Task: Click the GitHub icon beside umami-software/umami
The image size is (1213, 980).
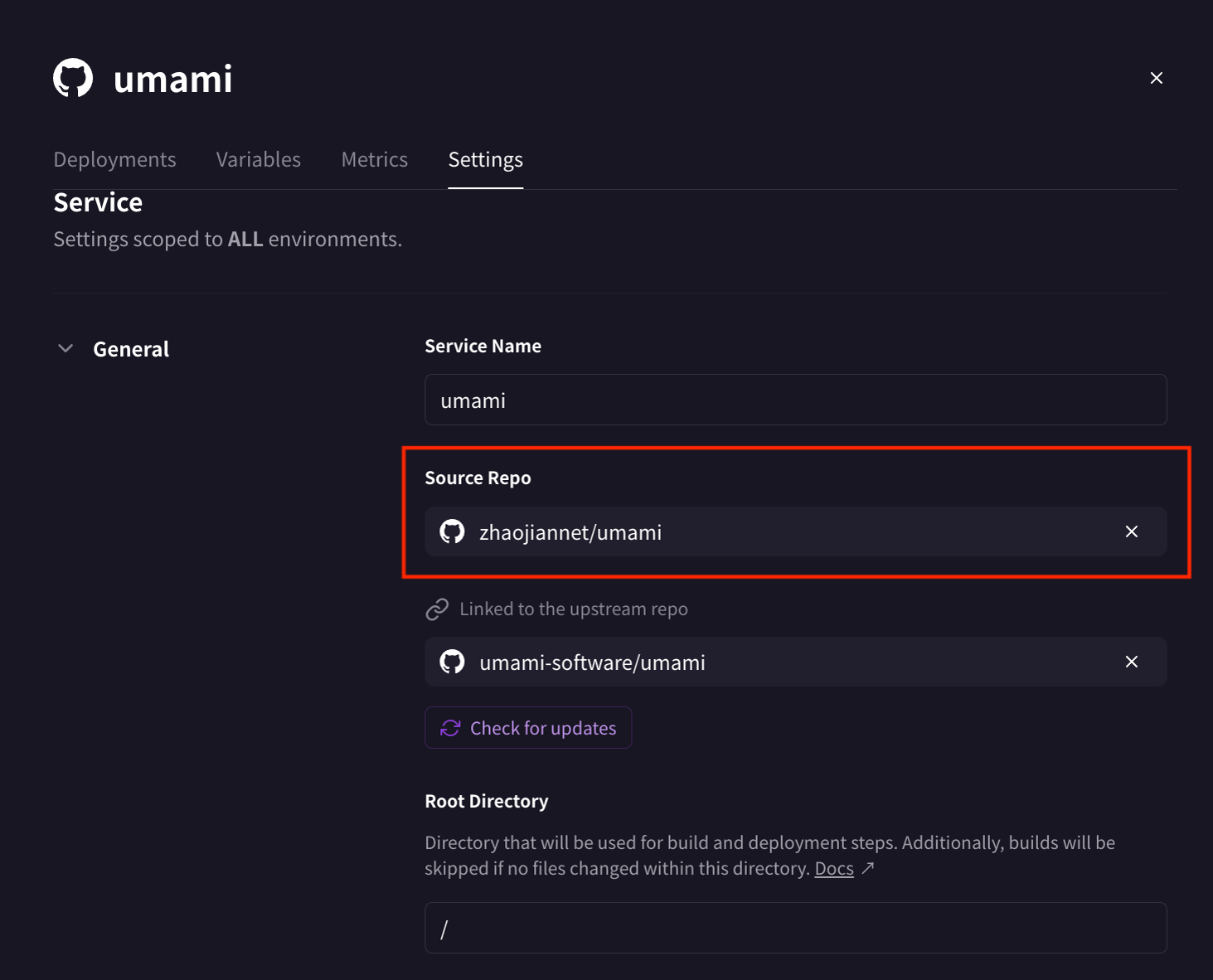Action: point(452,662)
